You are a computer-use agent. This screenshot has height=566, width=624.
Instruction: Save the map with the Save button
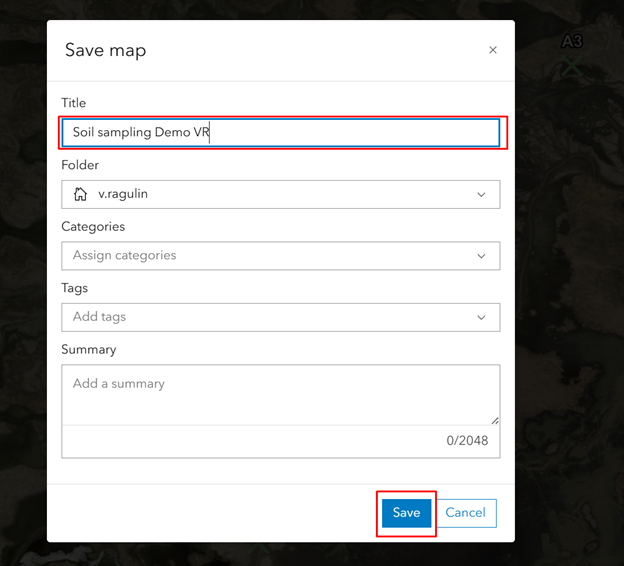click(x=406, y=513)
